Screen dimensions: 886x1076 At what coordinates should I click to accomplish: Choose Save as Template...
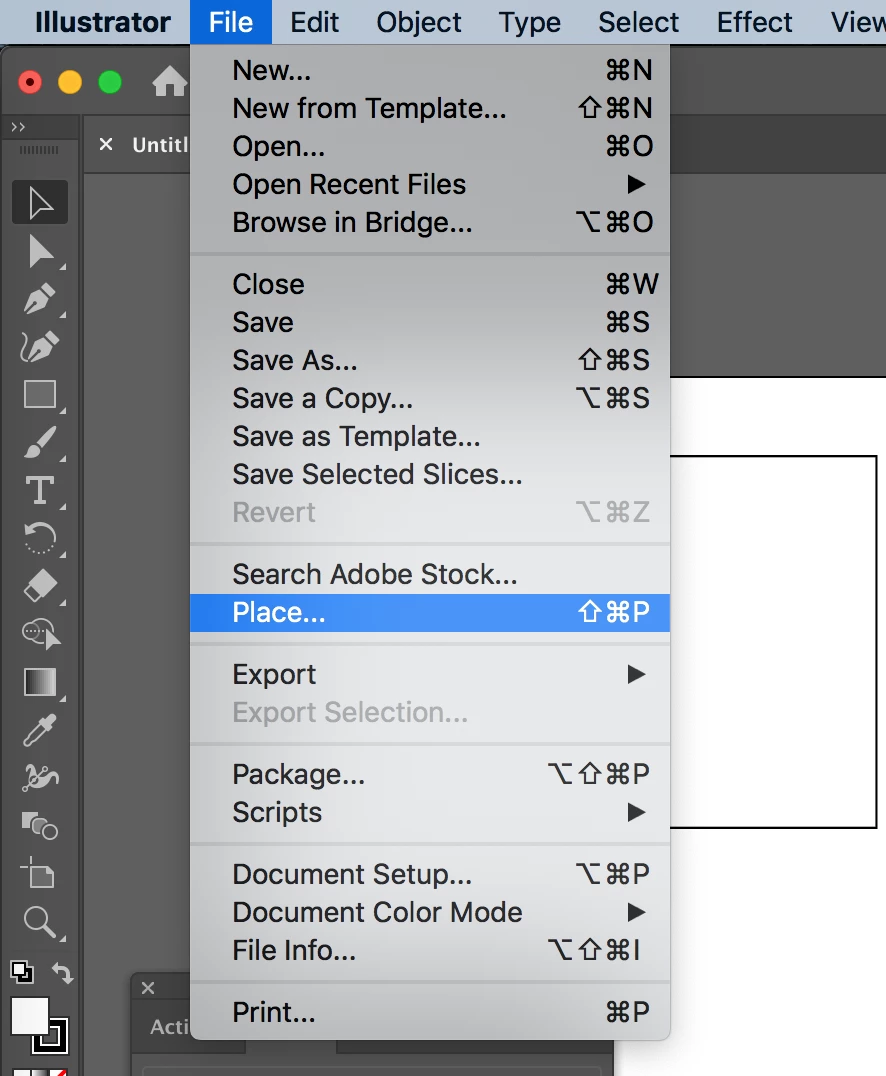[x=430, y=436]
